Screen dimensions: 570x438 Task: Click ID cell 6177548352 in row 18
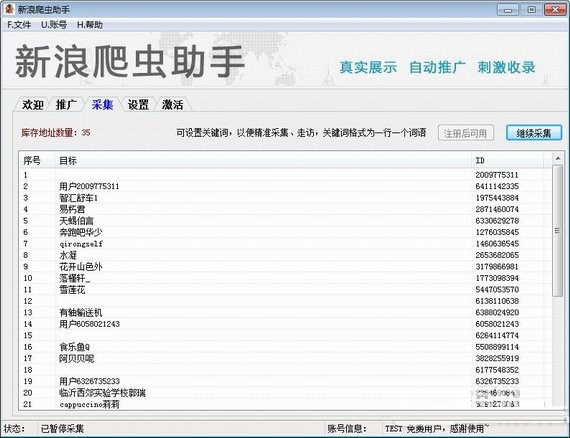pyautogui.click(x=497, y=370)
